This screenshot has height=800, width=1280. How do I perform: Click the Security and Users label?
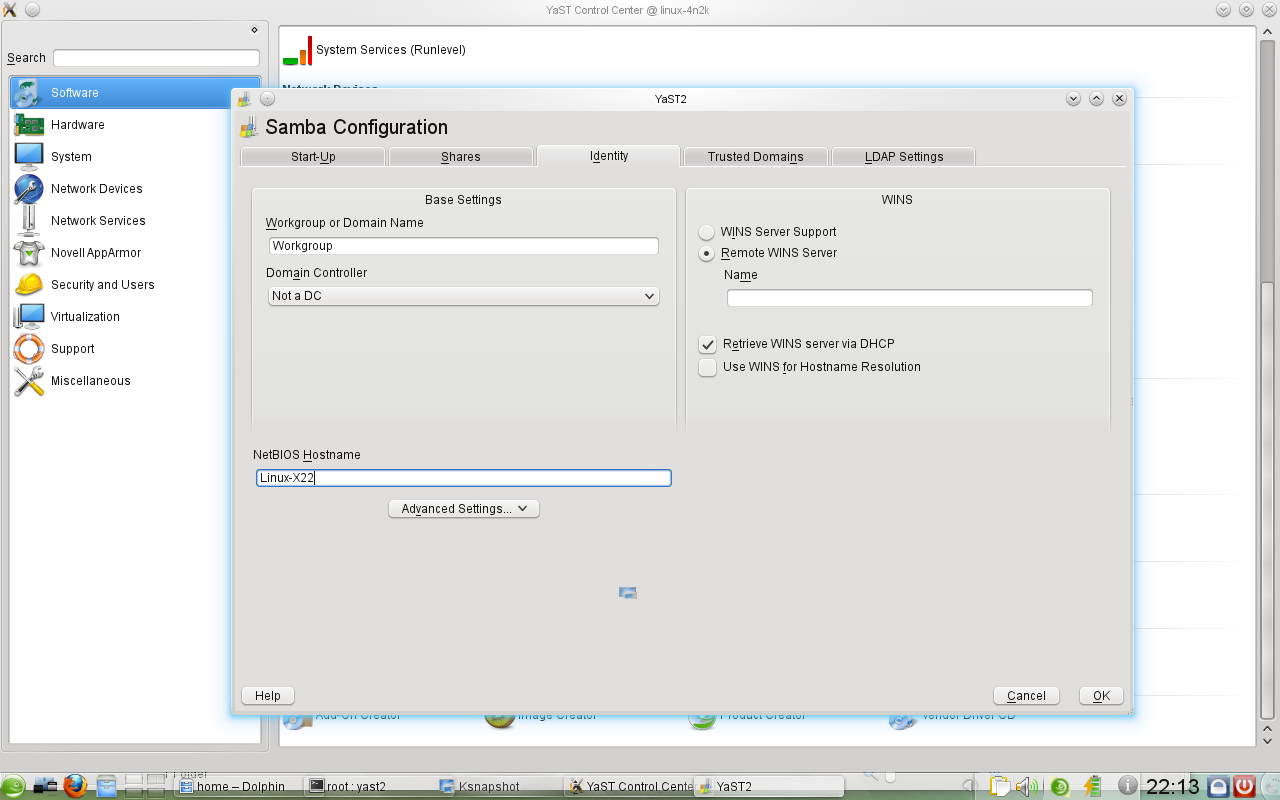[x=103, y=285]
